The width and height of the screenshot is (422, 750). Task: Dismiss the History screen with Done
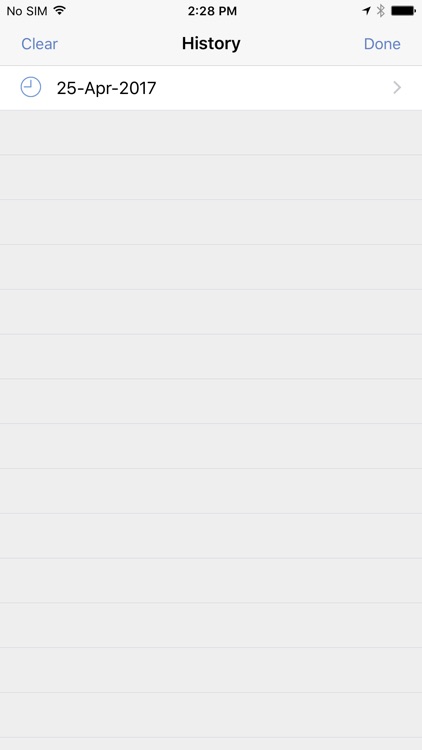pyautogui.click(x=382, y=44)
